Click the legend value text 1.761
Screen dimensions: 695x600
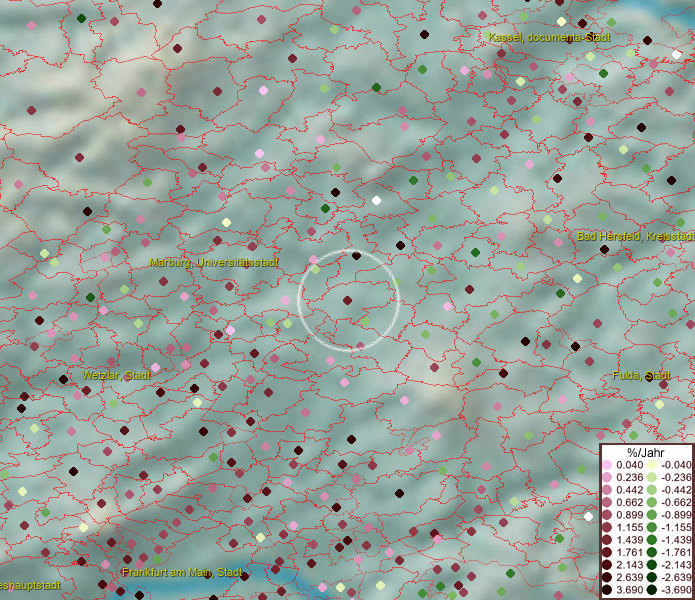click(x=630, y=553)
